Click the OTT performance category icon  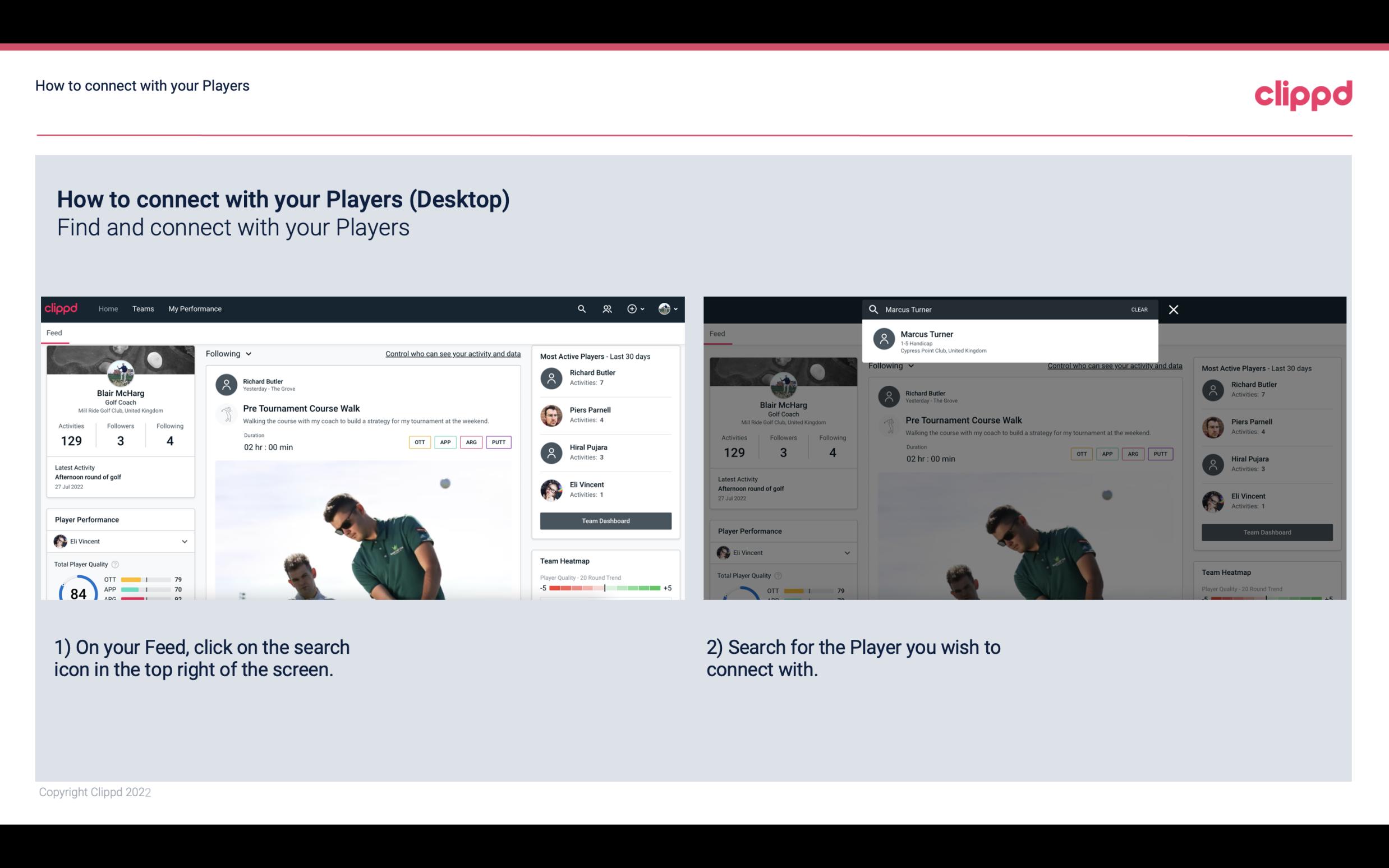click(x=417, y=442)
